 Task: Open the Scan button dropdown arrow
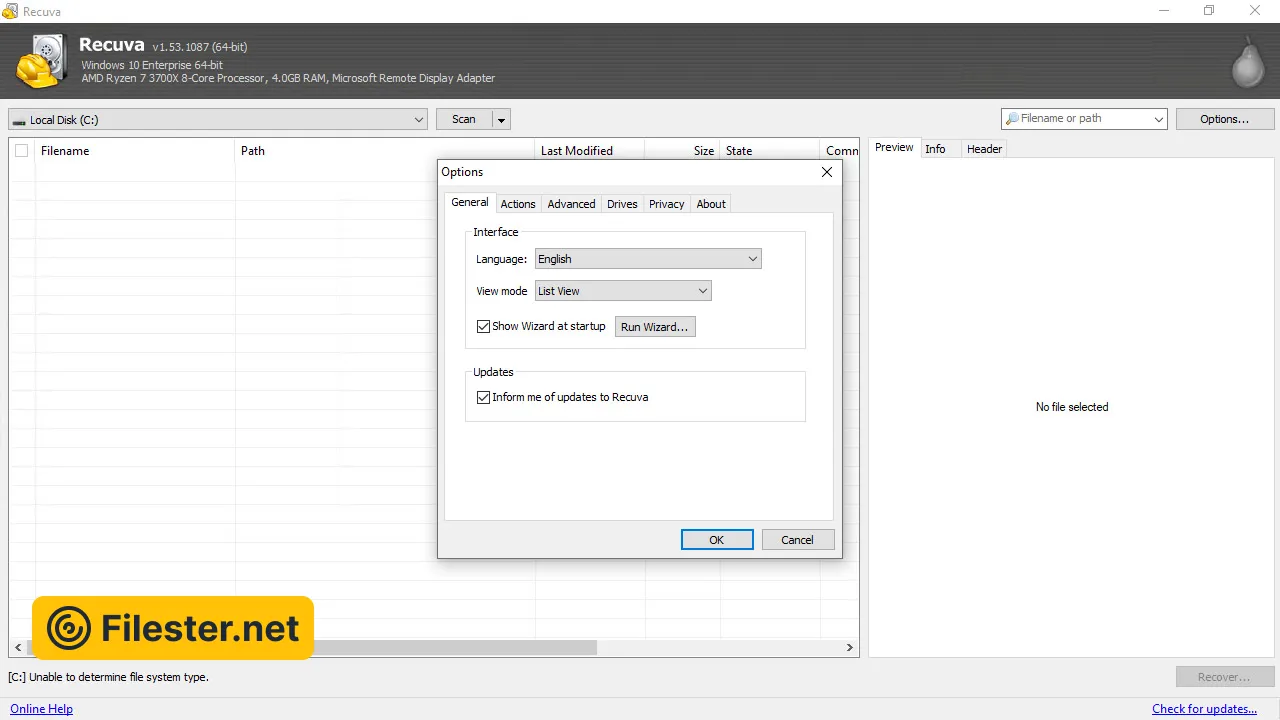point(502,120)
